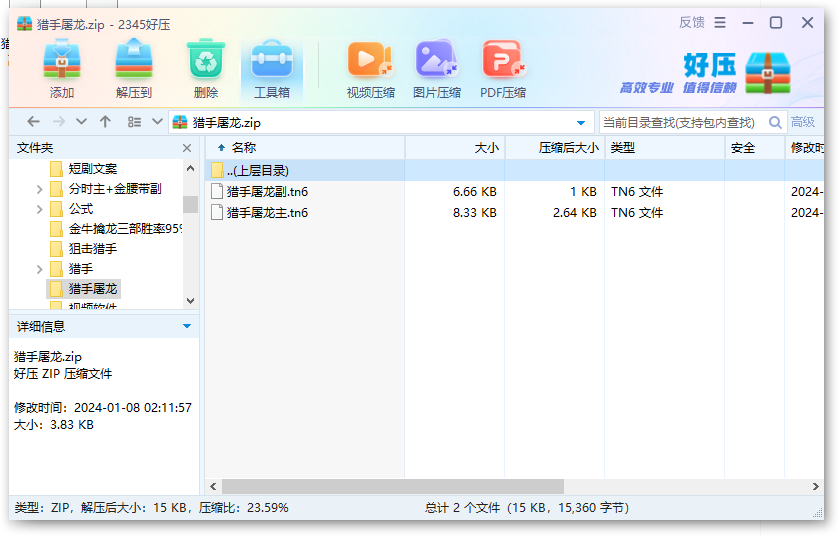Expand the address bar path dropdown
The image size is (839, 536).
581,123
